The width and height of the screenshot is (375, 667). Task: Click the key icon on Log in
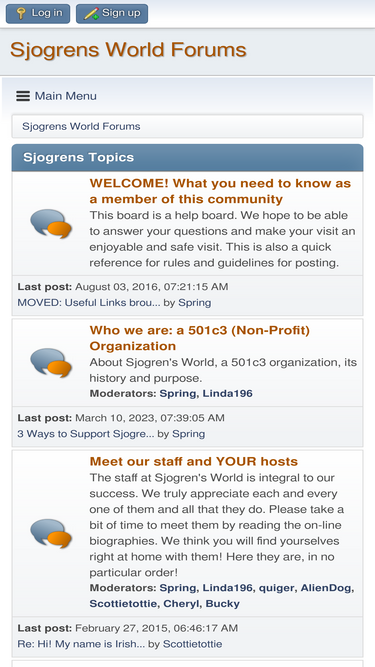point(20,13)
